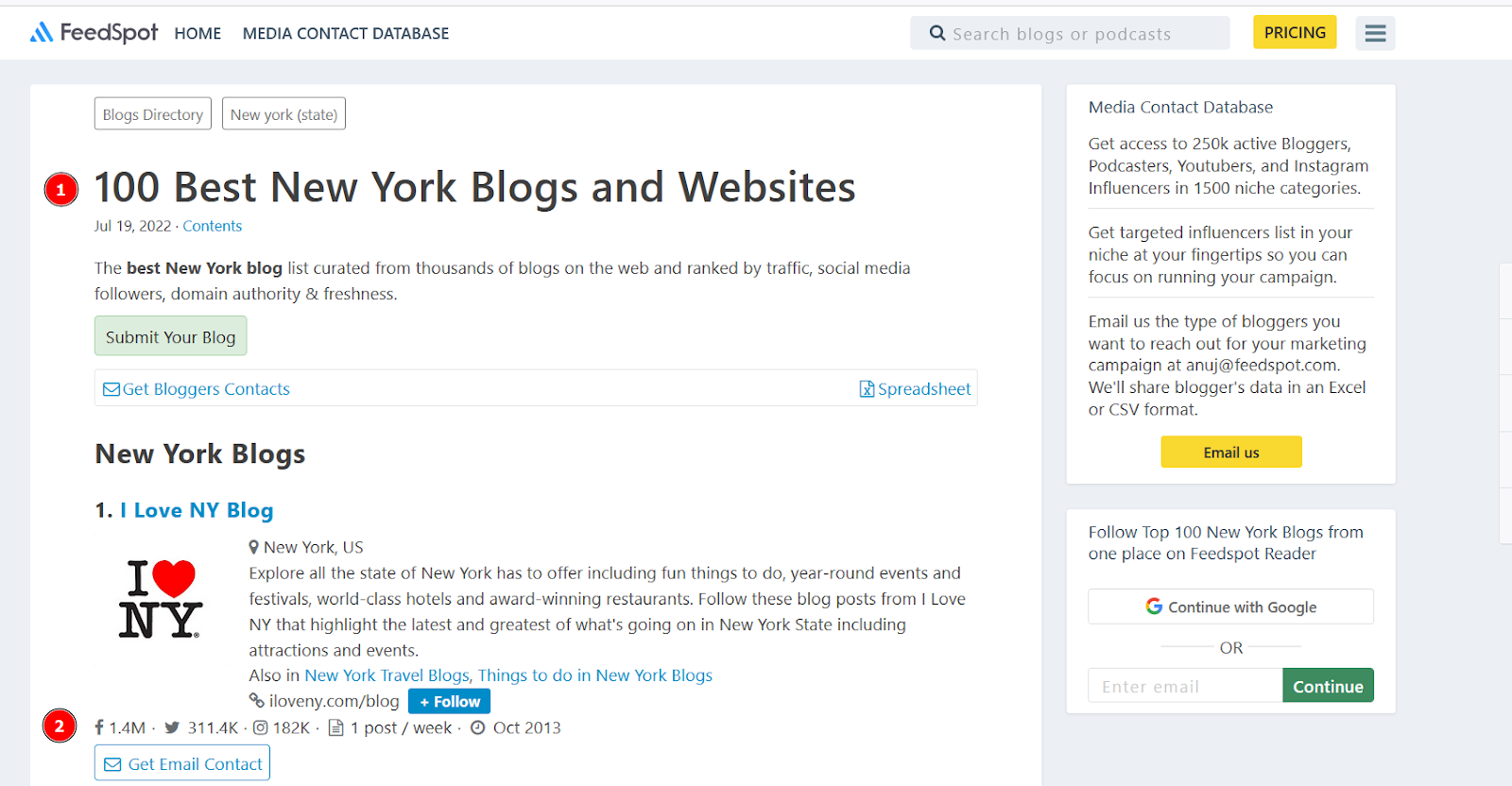The width and height of the screenshot is (1512, 786).
Task: Click the PRICING button
Action: [1295, 33]
